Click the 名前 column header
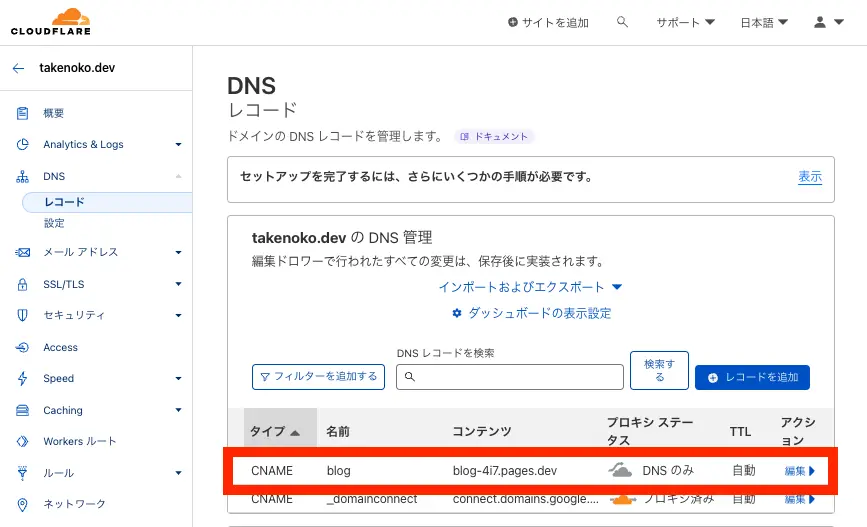Screen dimensions: 867x527 tap(338, 431)
